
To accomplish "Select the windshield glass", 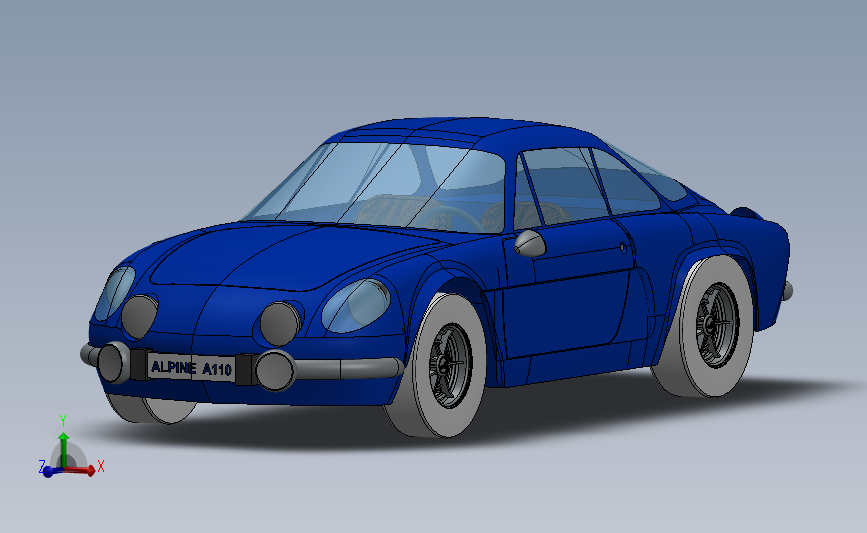I will pyautogui.click(x=376, y=185).
